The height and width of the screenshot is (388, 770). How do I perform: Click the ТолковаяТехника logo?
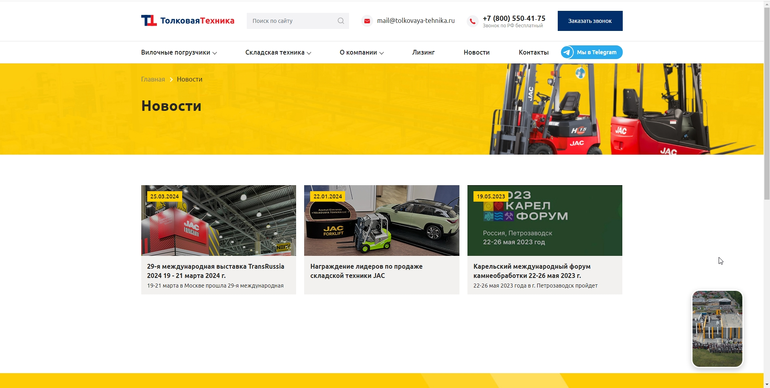point(188,21)
